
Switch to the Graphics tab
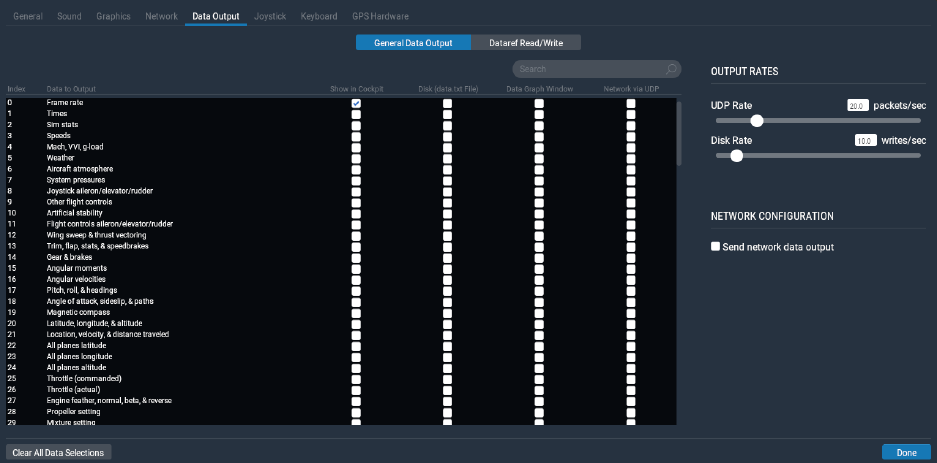(x=114, y=16)
